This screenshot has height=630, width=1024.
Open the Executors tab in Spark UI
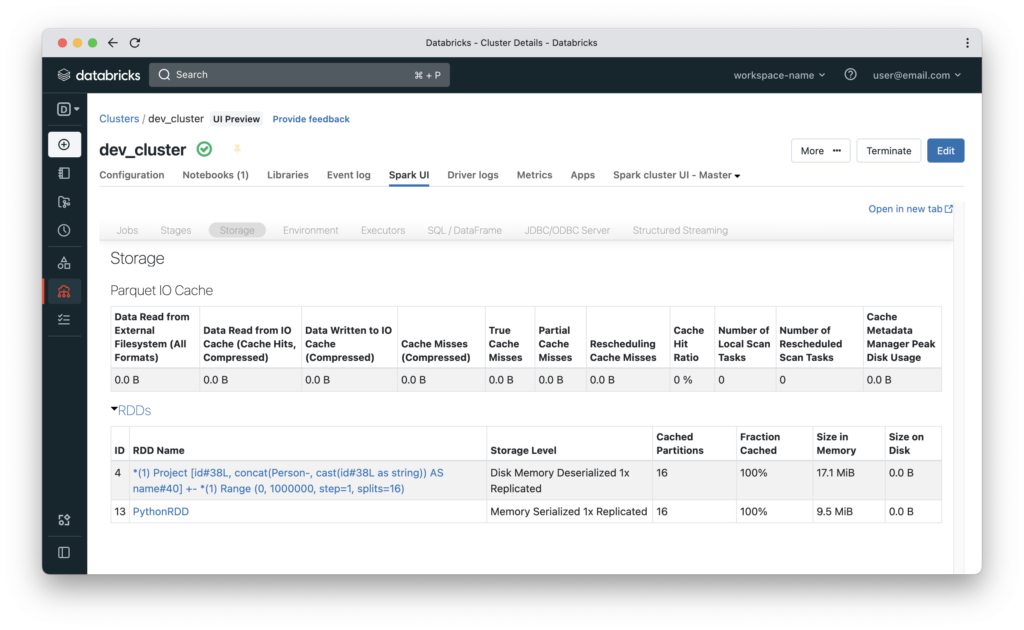[x=383, y=229]
